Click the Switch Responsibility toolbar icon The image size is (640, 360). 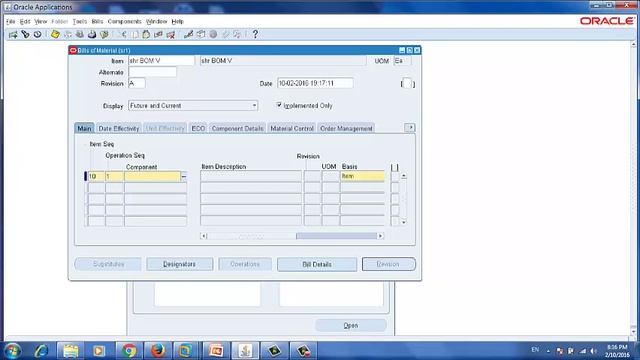point(80,34)
